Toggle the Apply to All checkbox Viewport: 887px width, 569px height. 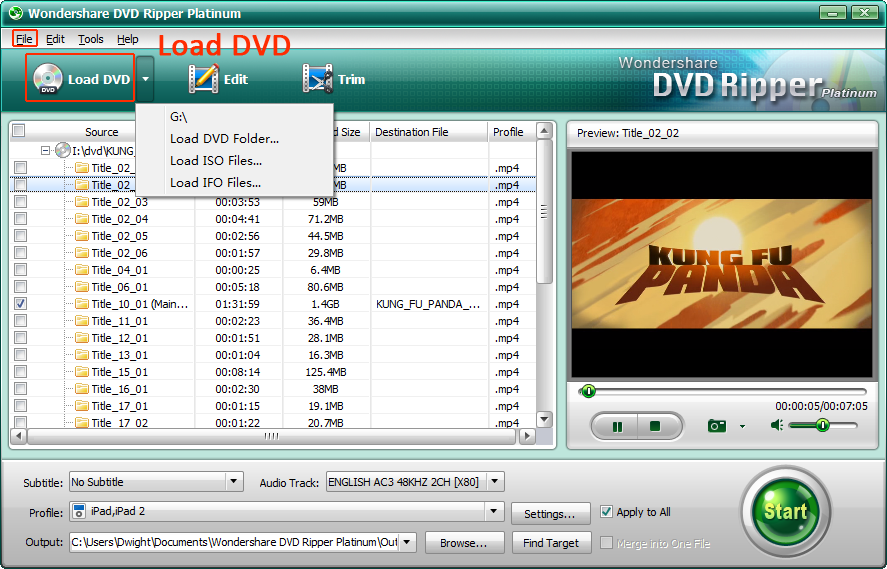point(606,512)
